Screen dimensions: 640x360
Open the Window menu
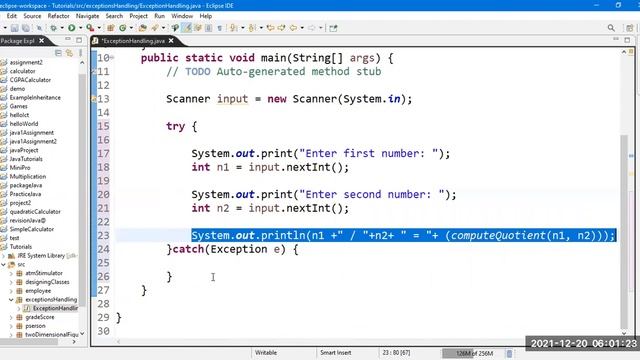coord(182,16)
